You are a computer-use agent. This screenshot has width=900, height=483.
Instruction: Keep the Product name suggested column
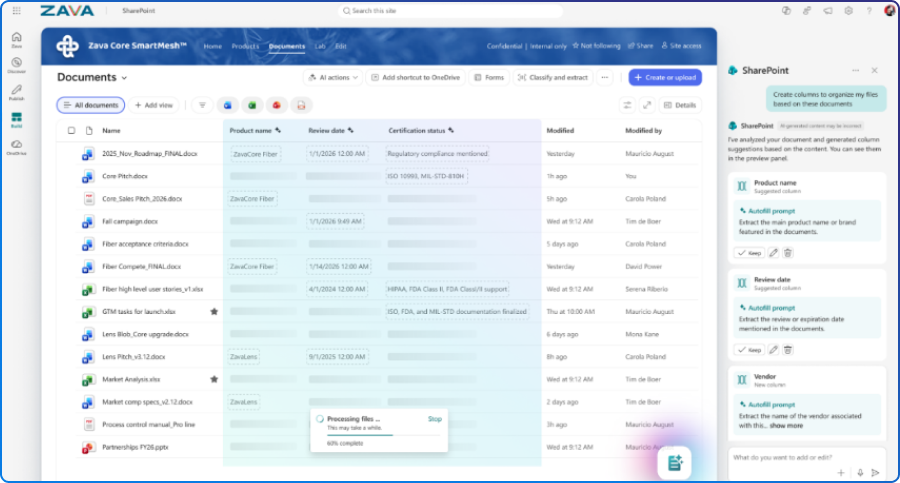tap(750, 253)
